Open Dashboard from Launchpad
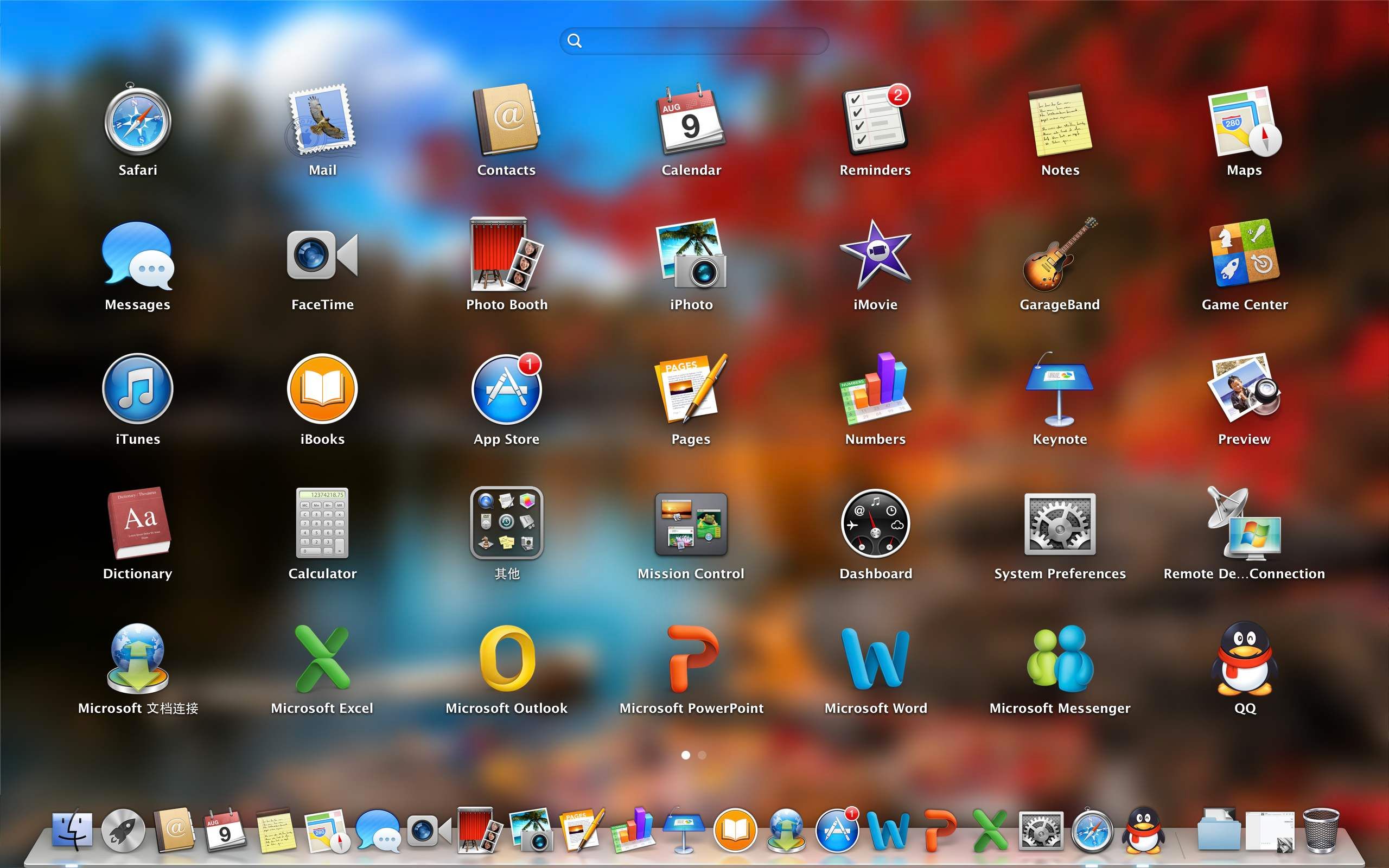This screenshot has height=868, width=1389. click(875, 523)
